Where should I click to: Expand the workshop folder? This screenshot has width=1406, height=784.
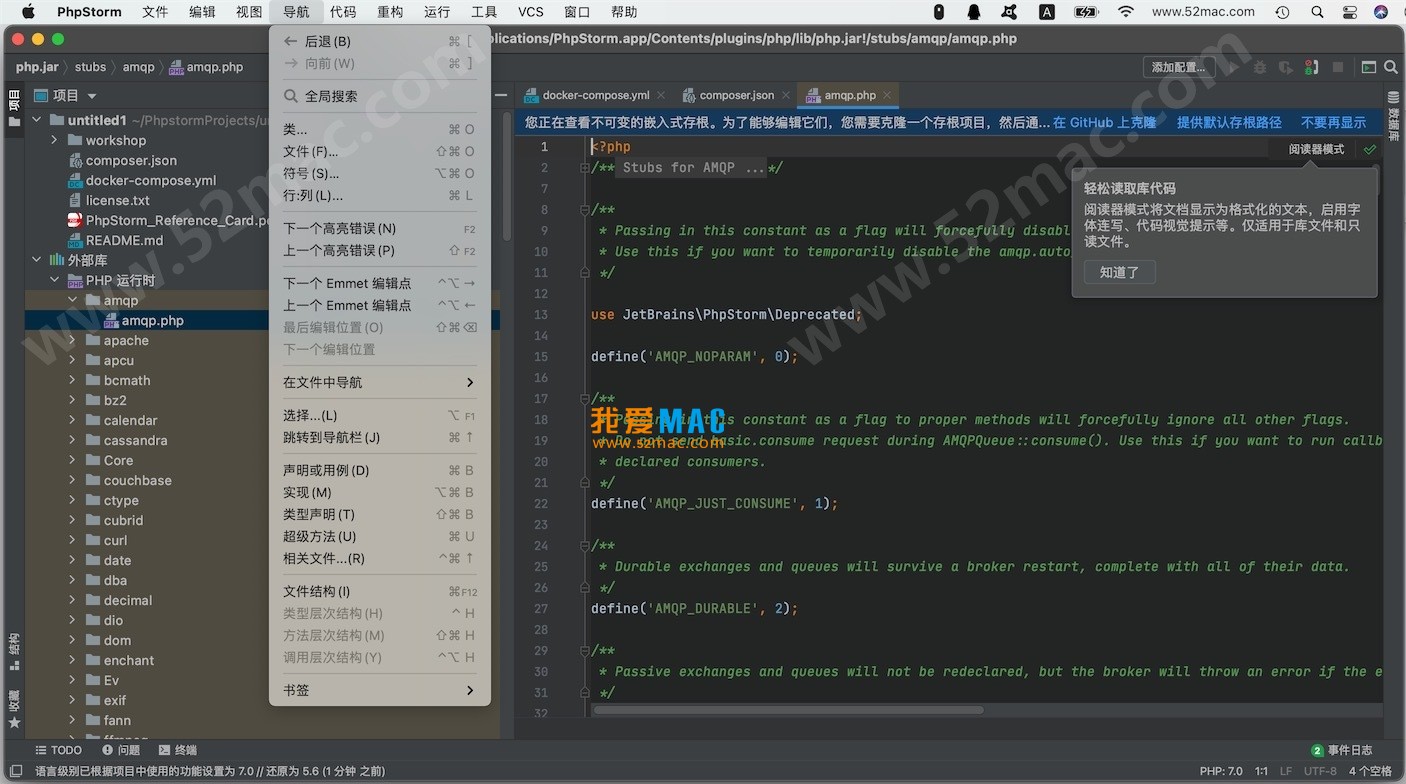coord(55,141)
